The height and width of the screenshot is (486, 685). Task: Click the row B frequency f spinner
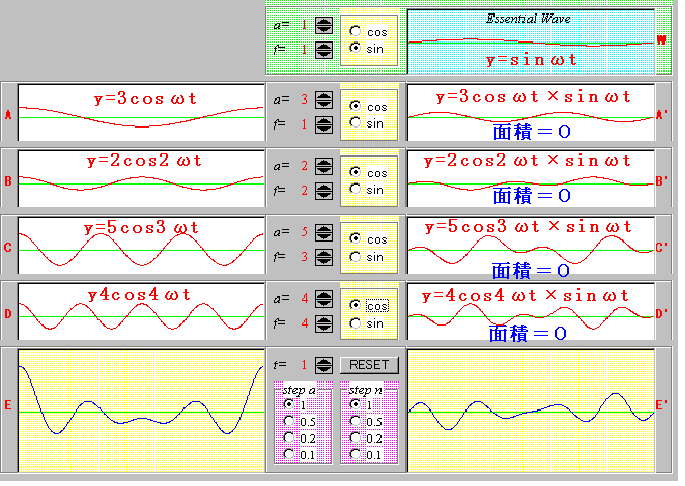[x=324, y=191]
